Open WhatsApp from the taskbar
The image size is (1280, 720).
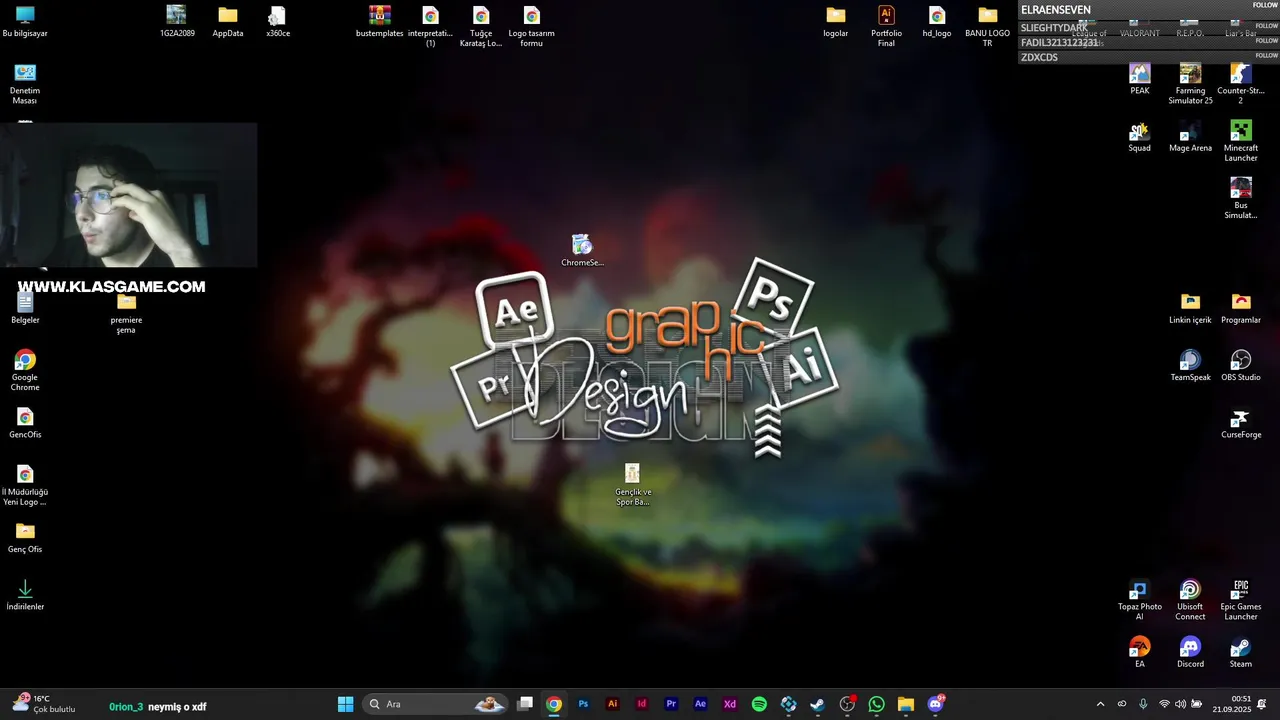click(877, 704)
